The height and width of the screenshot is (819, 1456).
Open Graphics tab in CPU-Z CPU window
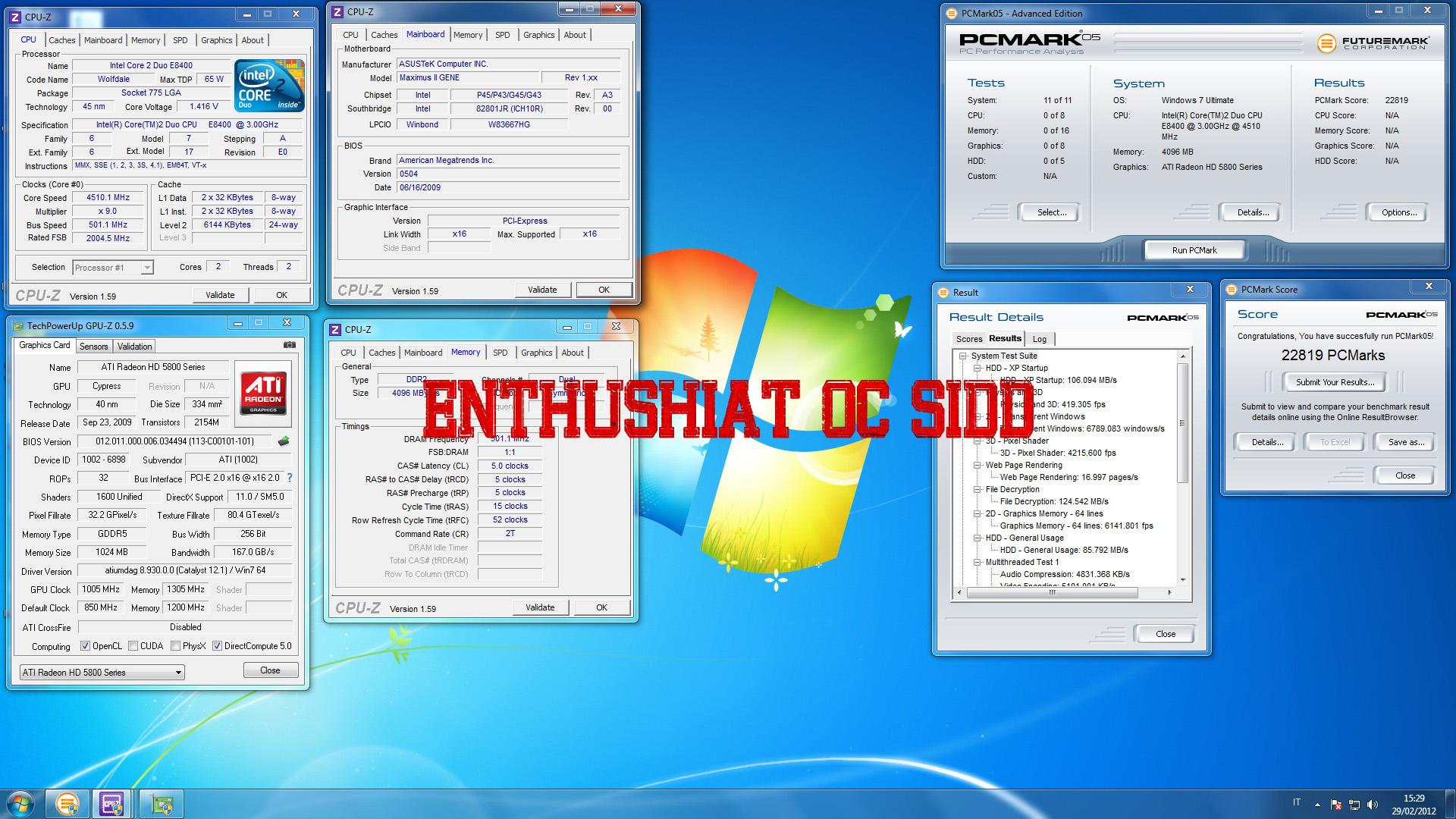click(x=217, y=40)
